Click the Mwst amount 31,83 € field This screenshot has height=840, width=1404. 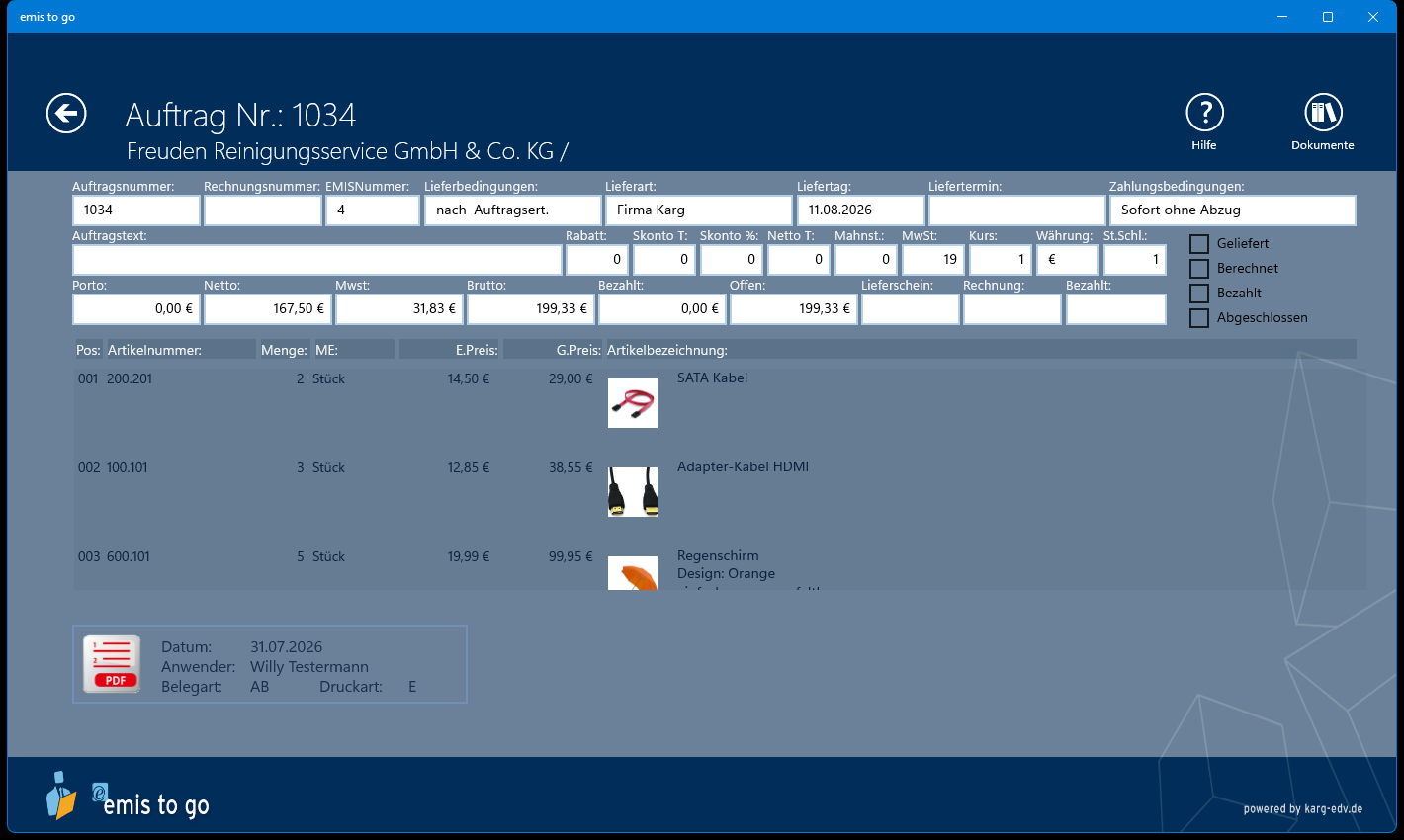pos(399,309)
